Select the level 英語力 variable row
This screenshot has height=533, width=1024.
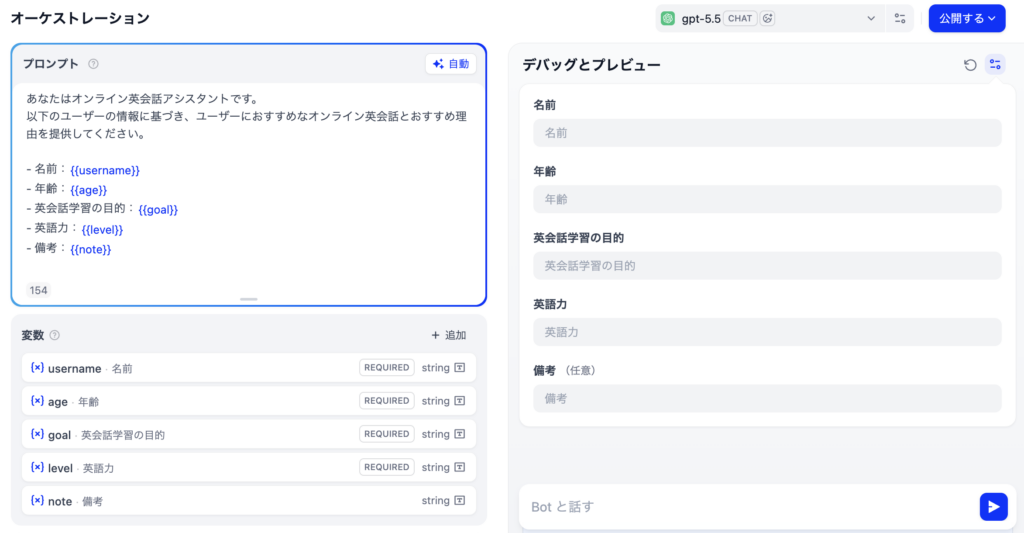coord(249,468)
